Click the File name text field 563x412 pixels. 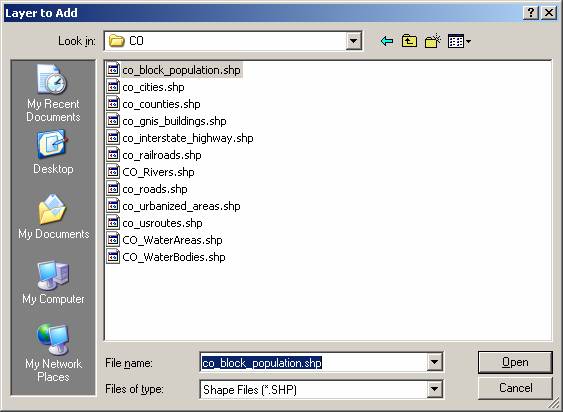click(313, 362)
